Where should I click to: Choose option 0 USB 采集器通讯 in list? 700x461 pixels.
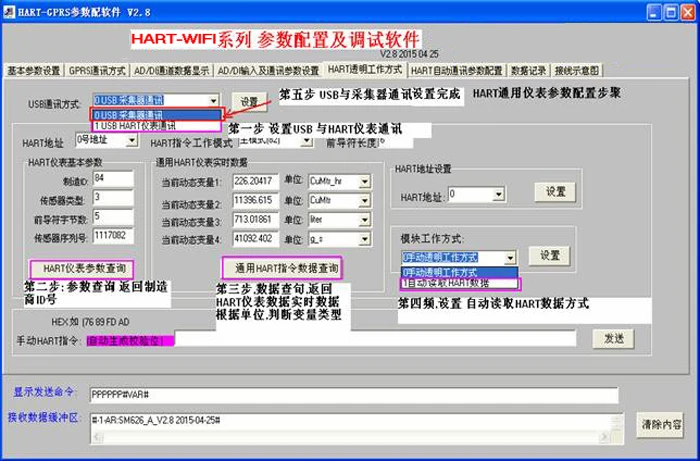[156, 115]
